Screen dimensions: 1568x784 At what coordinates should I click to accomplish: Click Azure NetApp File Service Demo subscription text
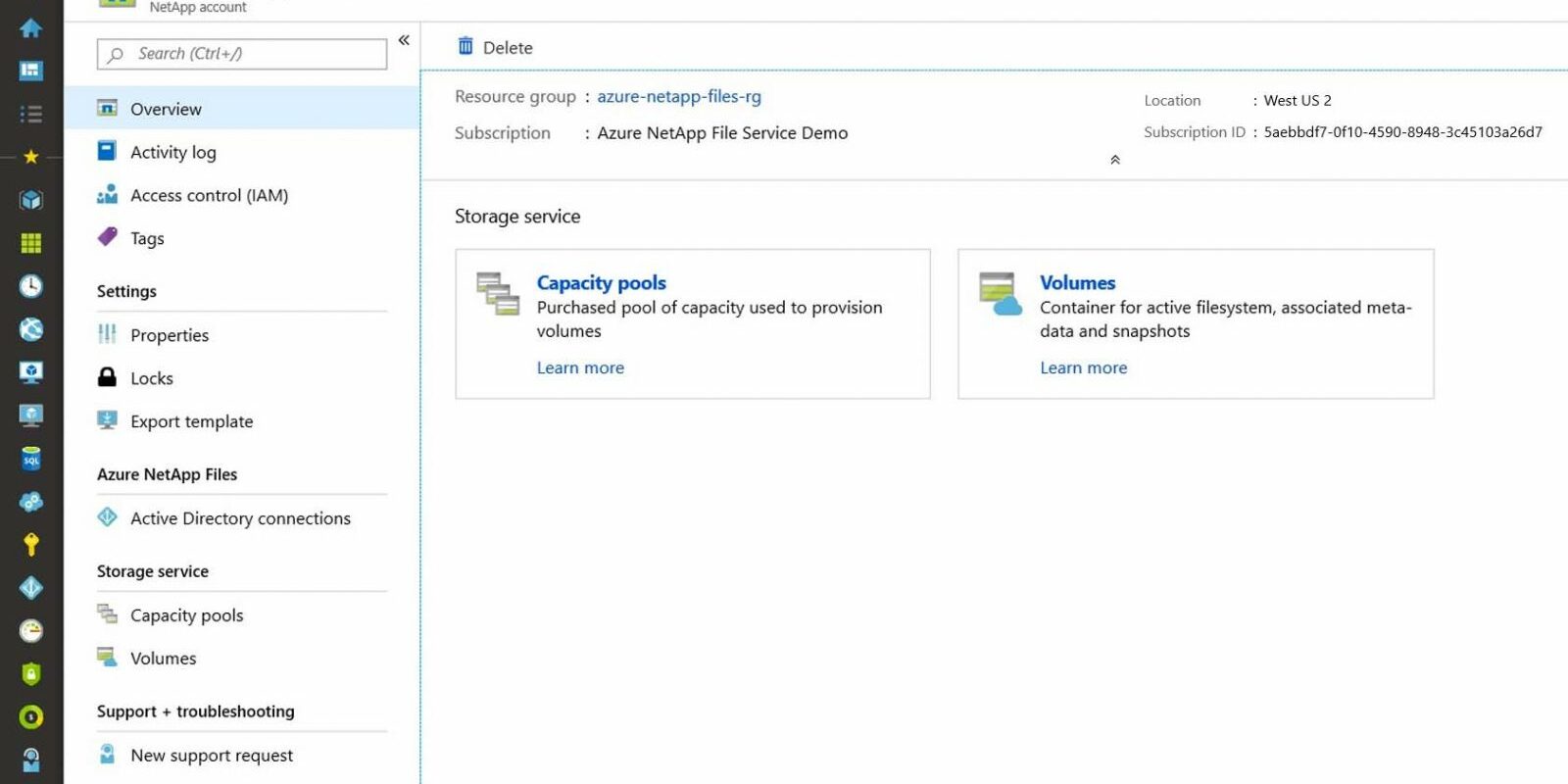pyautogui.click(x=722, y=133)
